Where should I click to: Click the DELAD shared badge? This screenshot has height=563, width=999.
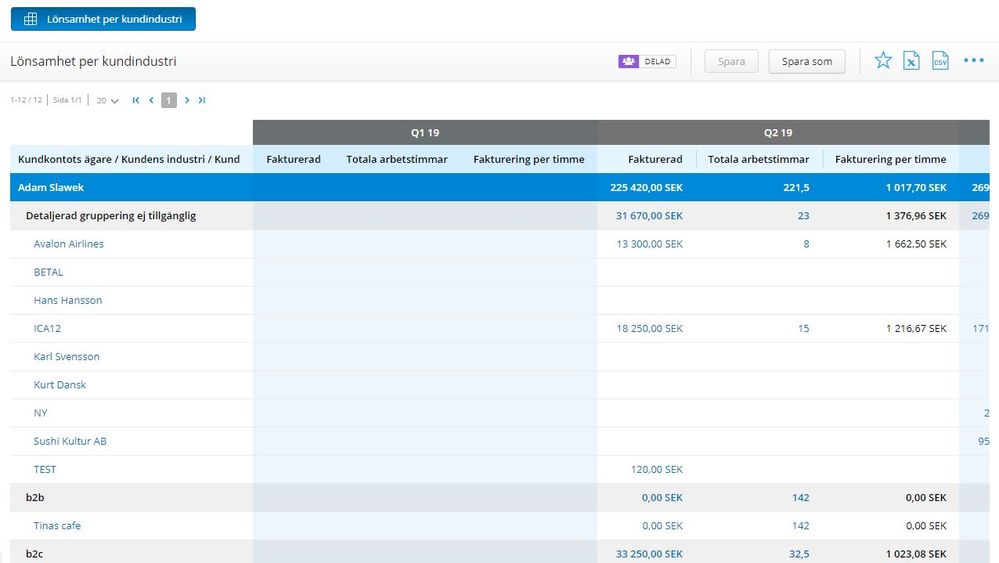click(647, 61)
